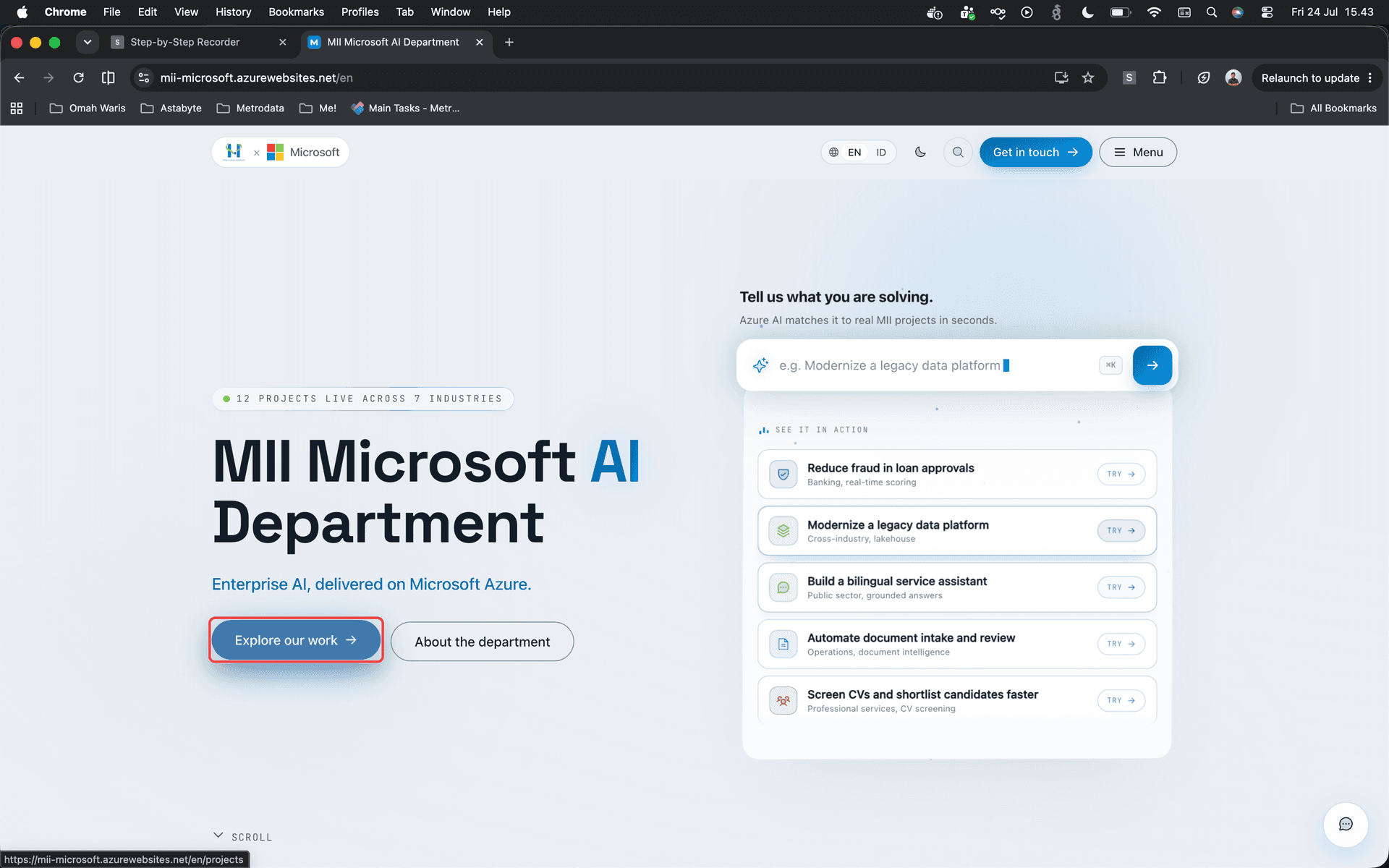Open the S extension icon

tap(1129, 77)
